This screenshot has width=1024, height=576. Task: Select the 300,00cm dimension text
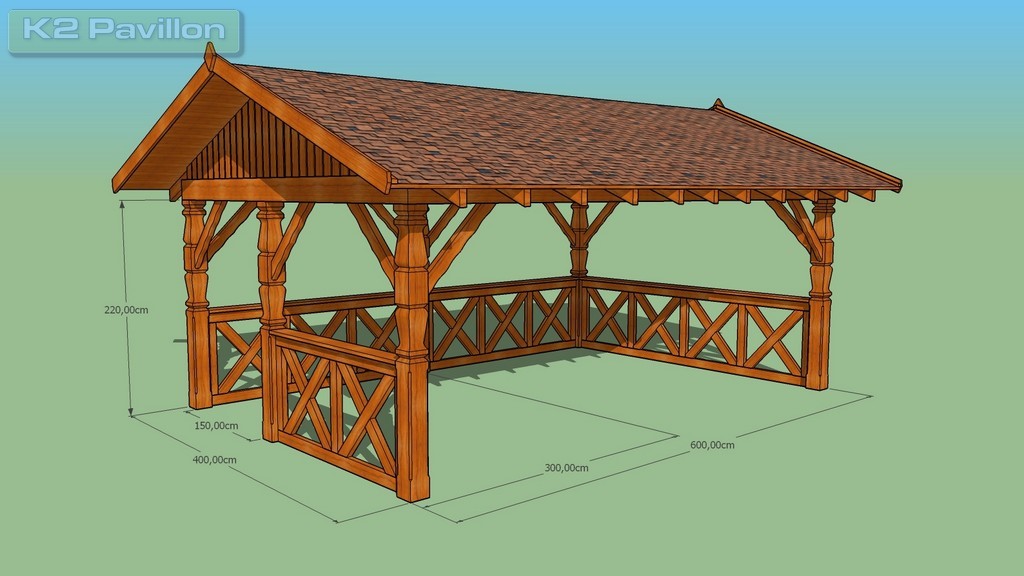pyautogui.click(x=566, y=468)
